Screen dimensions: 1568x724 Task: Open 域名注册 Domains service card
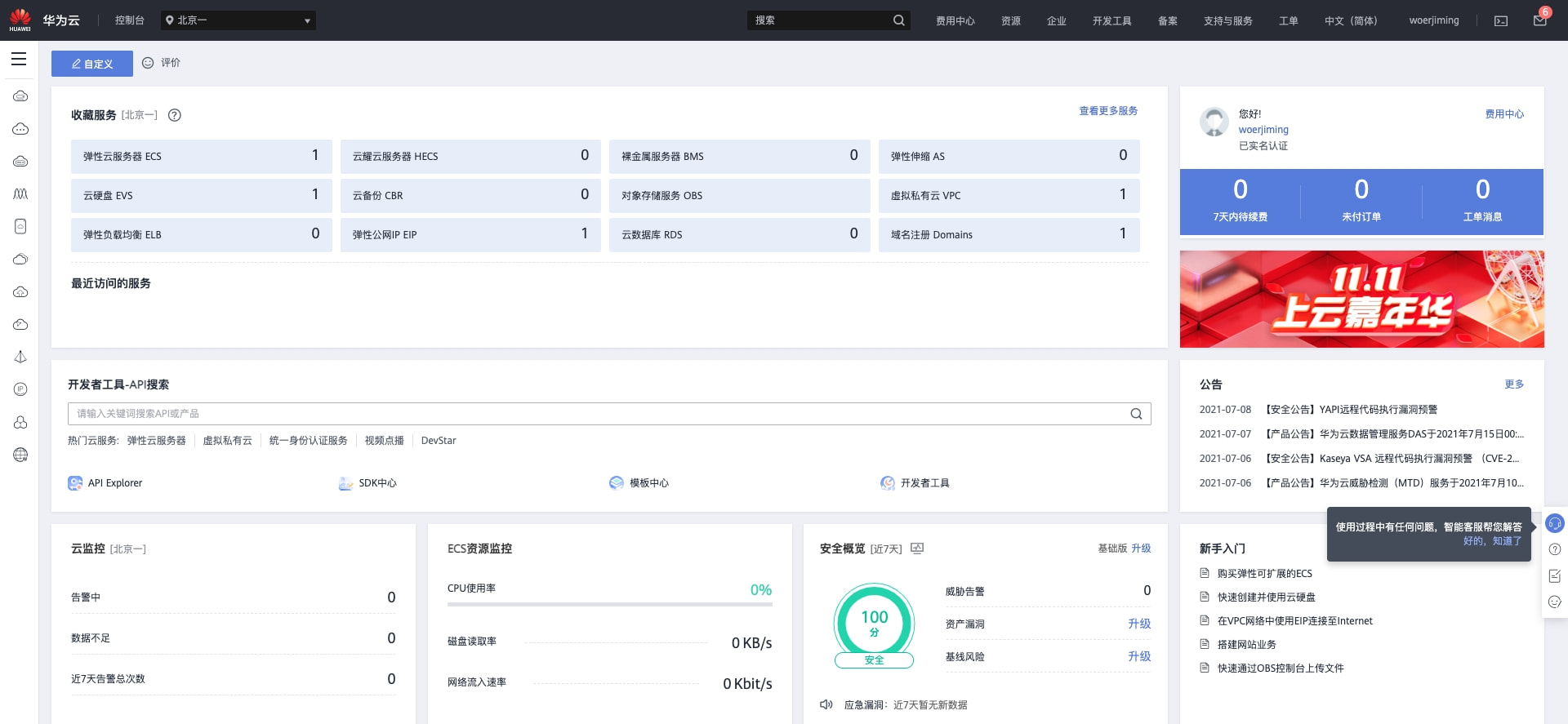[1009, 234]
